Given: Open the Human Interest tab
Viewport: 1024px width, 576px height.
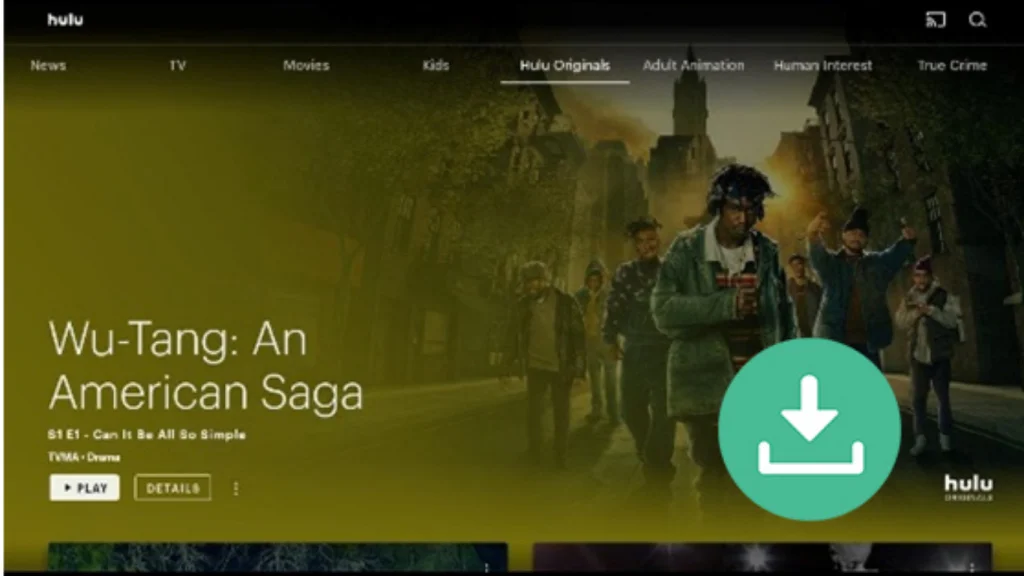Looking at the screenshot, I should (x=823, y=65).
